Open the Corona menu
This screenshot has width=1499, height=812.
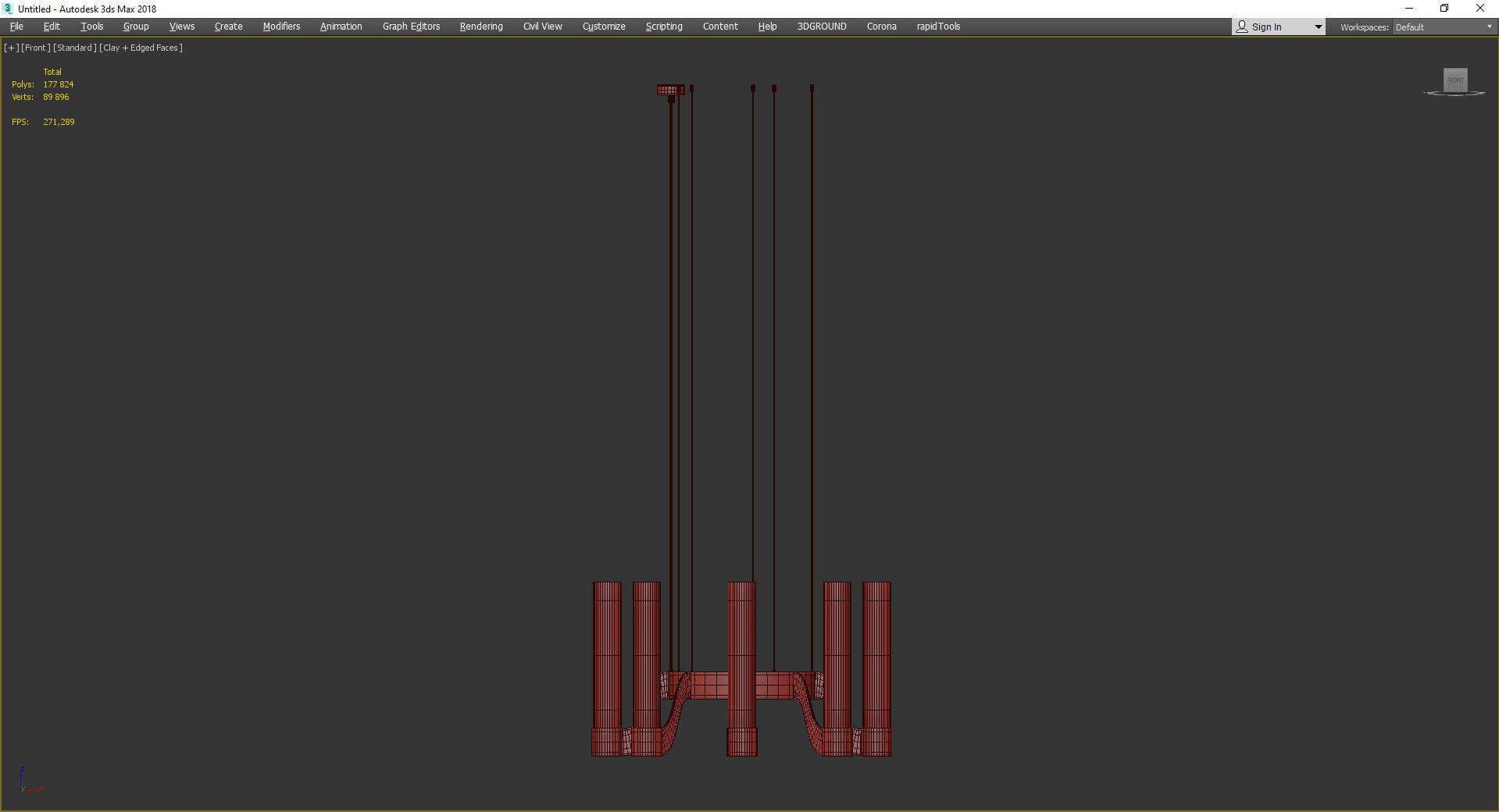[881, 27]
